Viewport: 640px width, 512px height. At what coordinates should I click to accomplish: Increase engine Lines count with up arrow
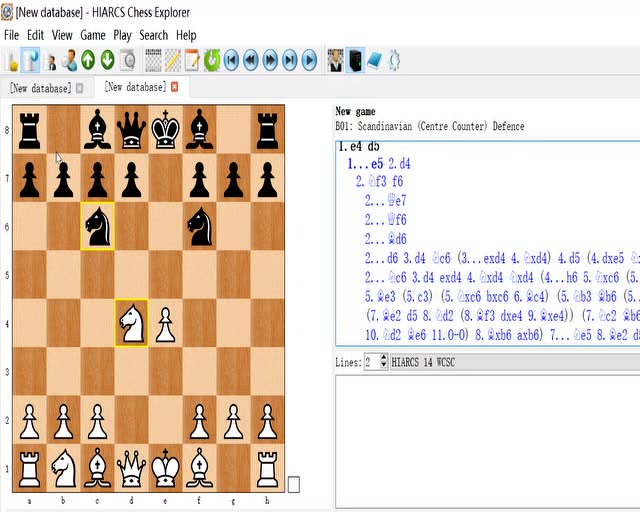click(383, 358)
